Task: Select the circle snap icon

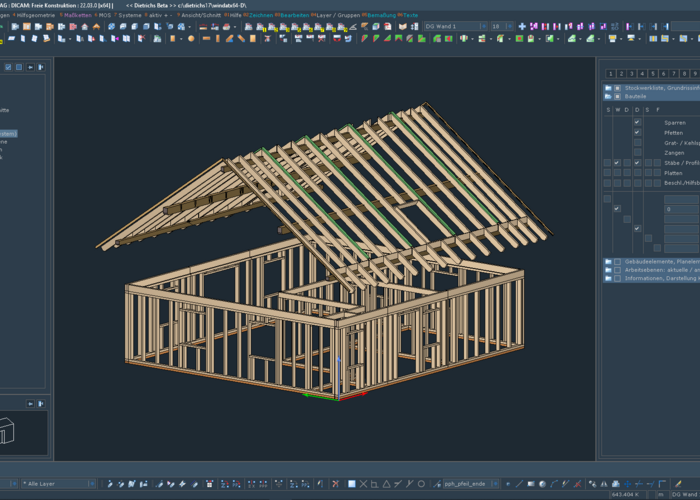Action: [x=421, y=484]
